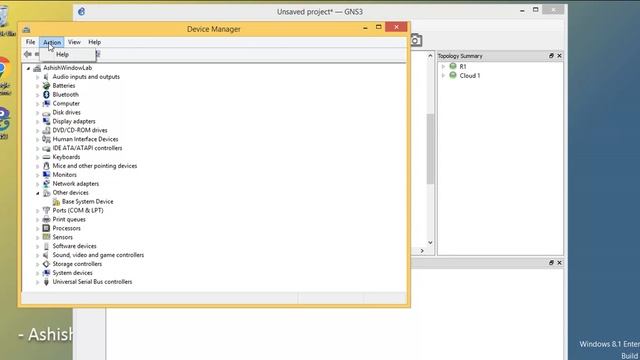640x360 pixels.
Task: Expand the Network adapters category
Action: pyautogui.click(x=38, y=184)
